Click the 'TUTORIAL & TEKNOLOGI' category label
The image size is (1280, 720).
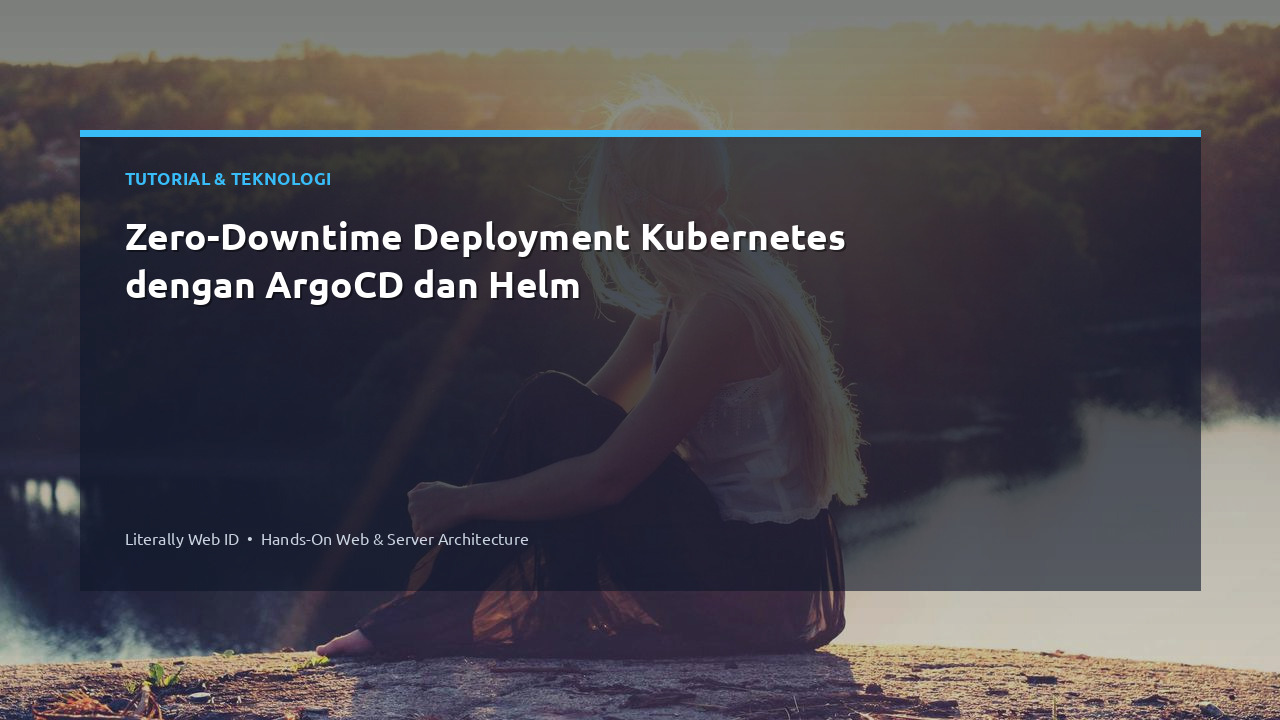click(228, 179)
